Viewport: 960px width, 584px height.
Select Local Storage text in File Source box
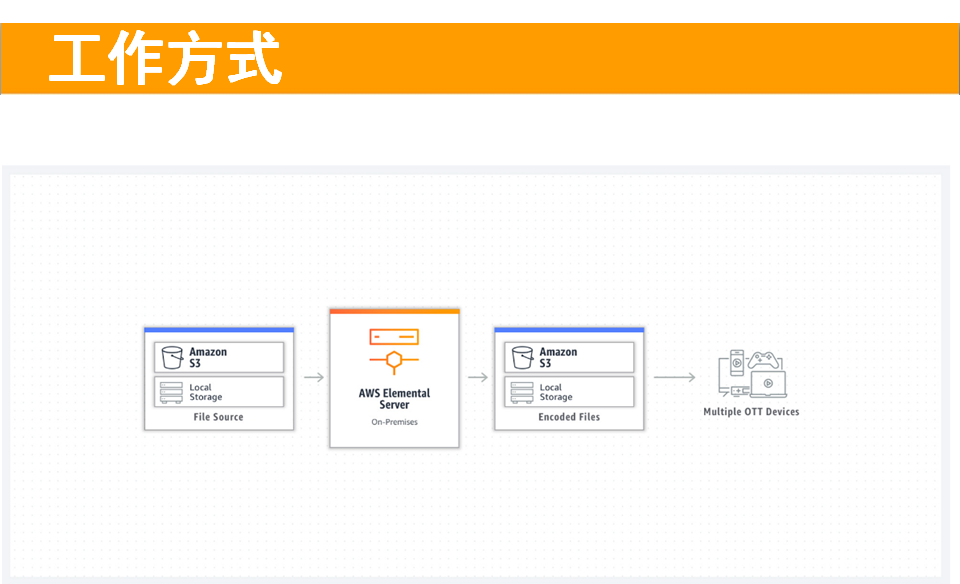tap(206, 392)
